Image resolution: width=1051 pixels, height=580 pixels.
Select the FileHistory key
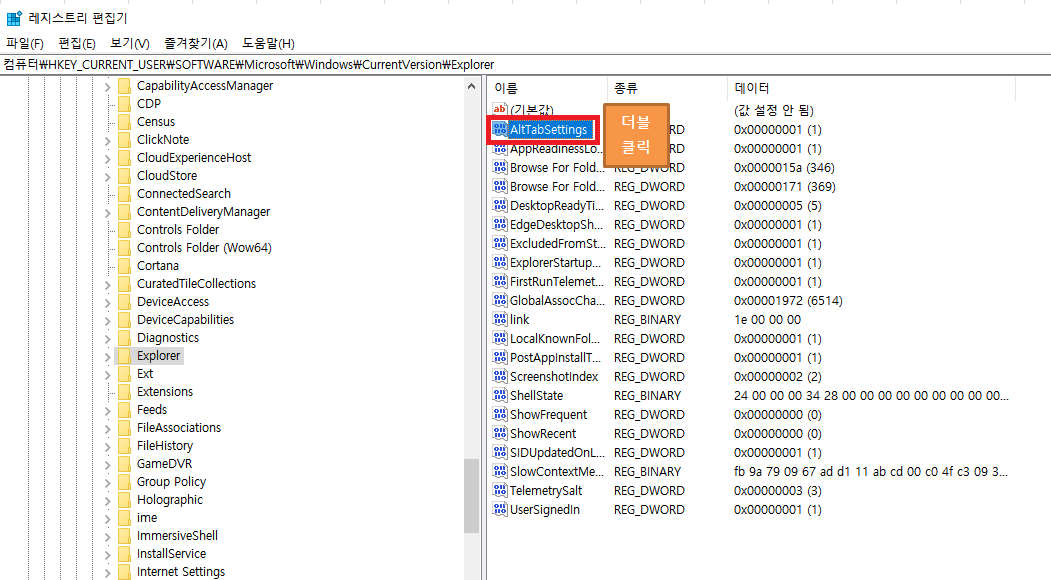[164, 446]
